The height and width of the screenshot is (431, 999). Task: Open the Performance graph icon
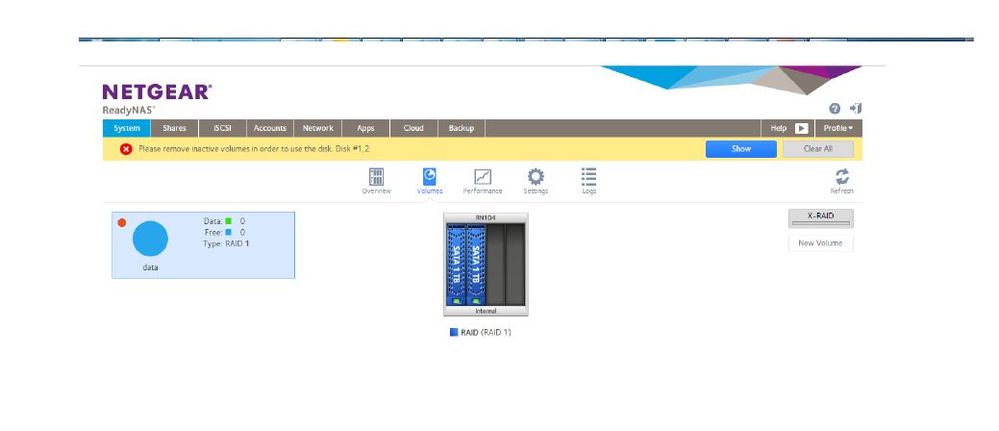coord(482,177)
